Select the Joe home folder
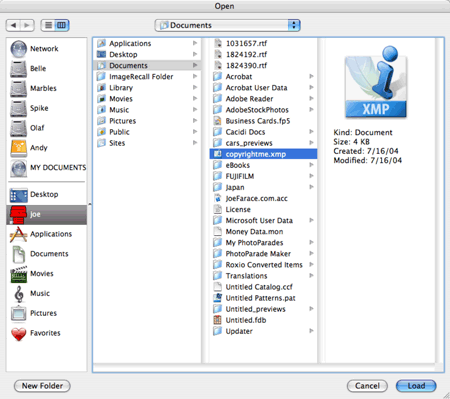Image resolution: width=450 pixels, height=399 pixels. pos(47,214)
